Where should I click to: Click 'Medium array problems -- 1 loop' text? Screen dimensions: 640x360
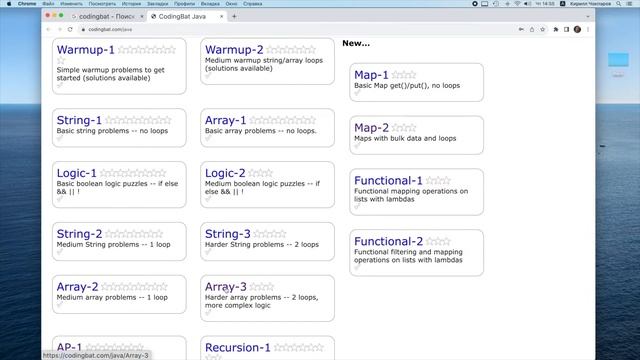click(112, 298)
